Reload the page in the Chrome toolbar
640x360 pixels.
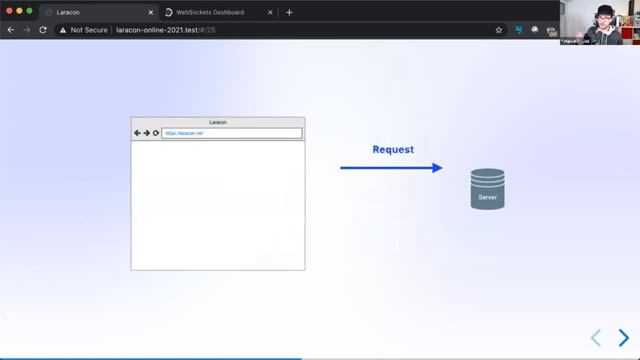(43, 30)
